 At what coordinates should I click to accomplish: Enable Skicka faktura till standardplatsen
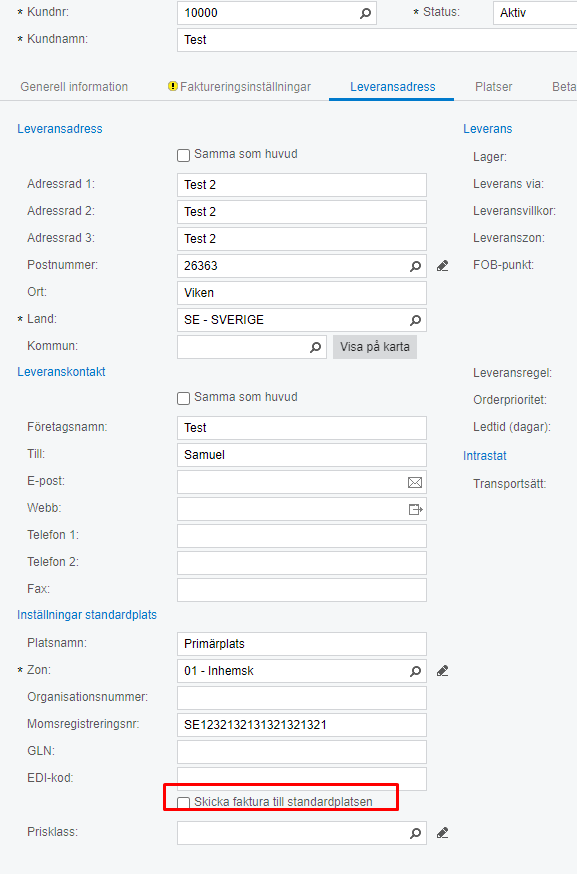click(x=184, y=801)
